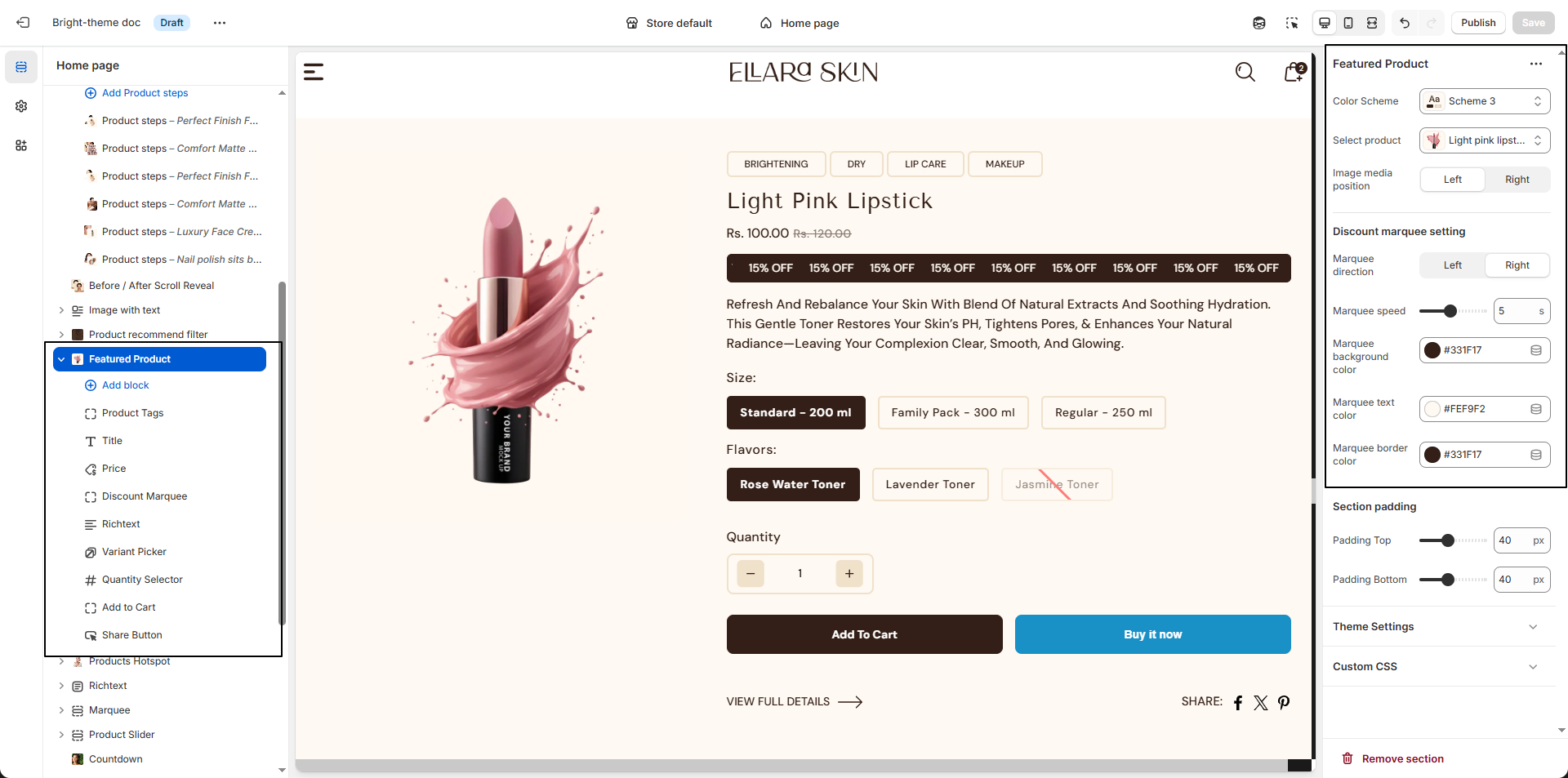Expand the Product Slider section

pyautogui.click(x=61, y=735)
